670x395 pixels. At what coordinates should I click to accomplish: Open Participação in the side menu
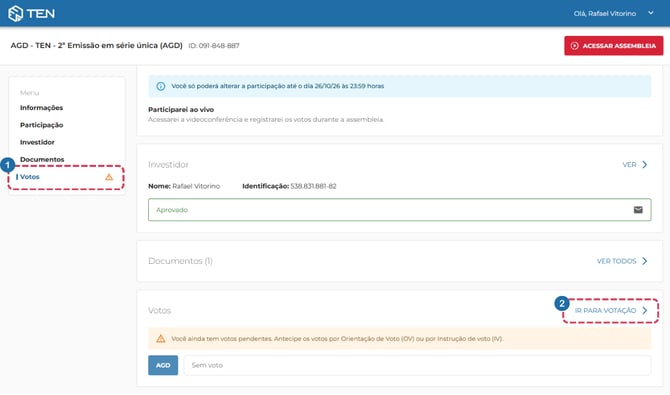41,125
